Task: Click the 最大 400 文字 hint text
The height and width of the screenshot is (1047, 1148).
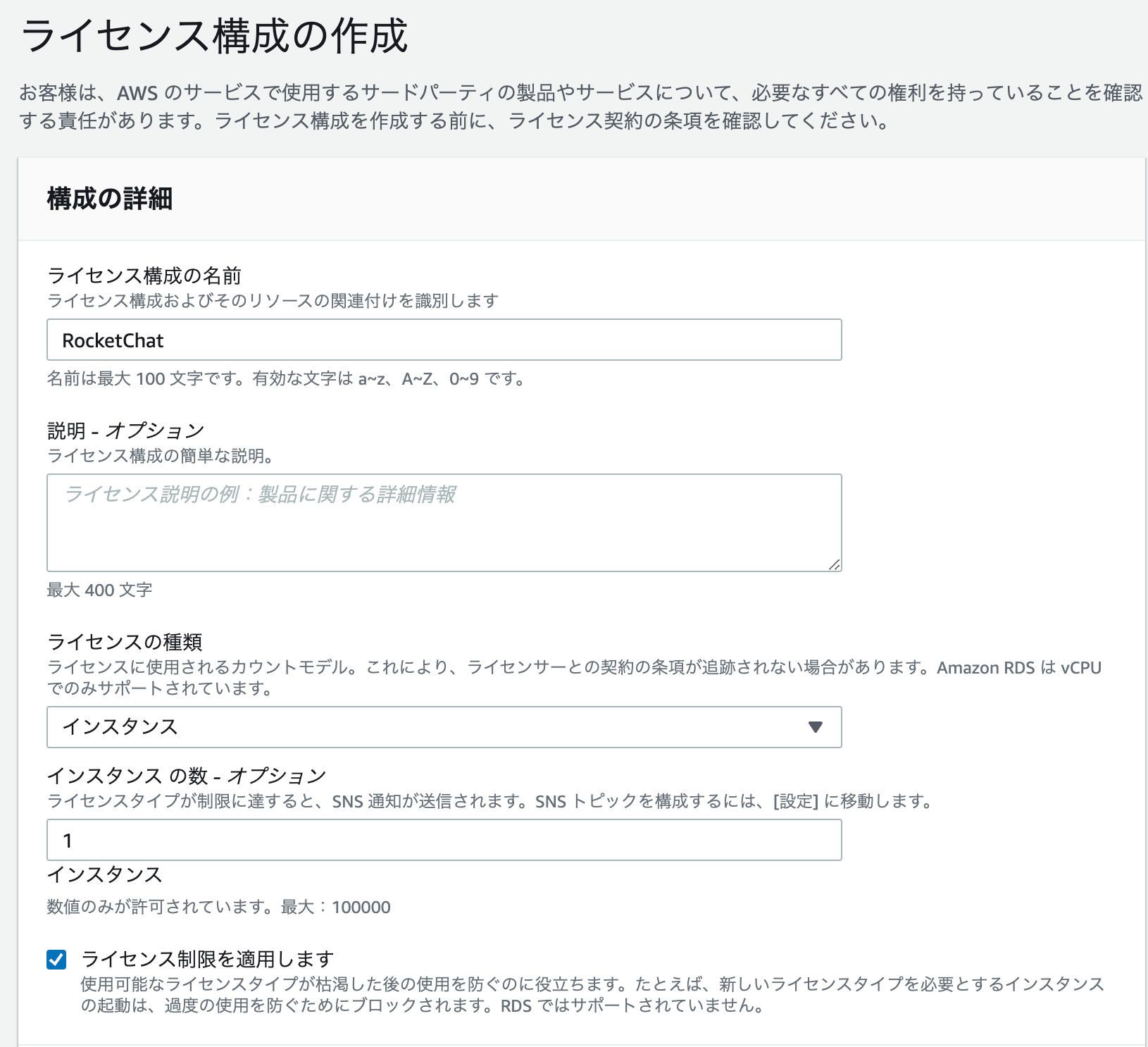Action: click(99, 590)
